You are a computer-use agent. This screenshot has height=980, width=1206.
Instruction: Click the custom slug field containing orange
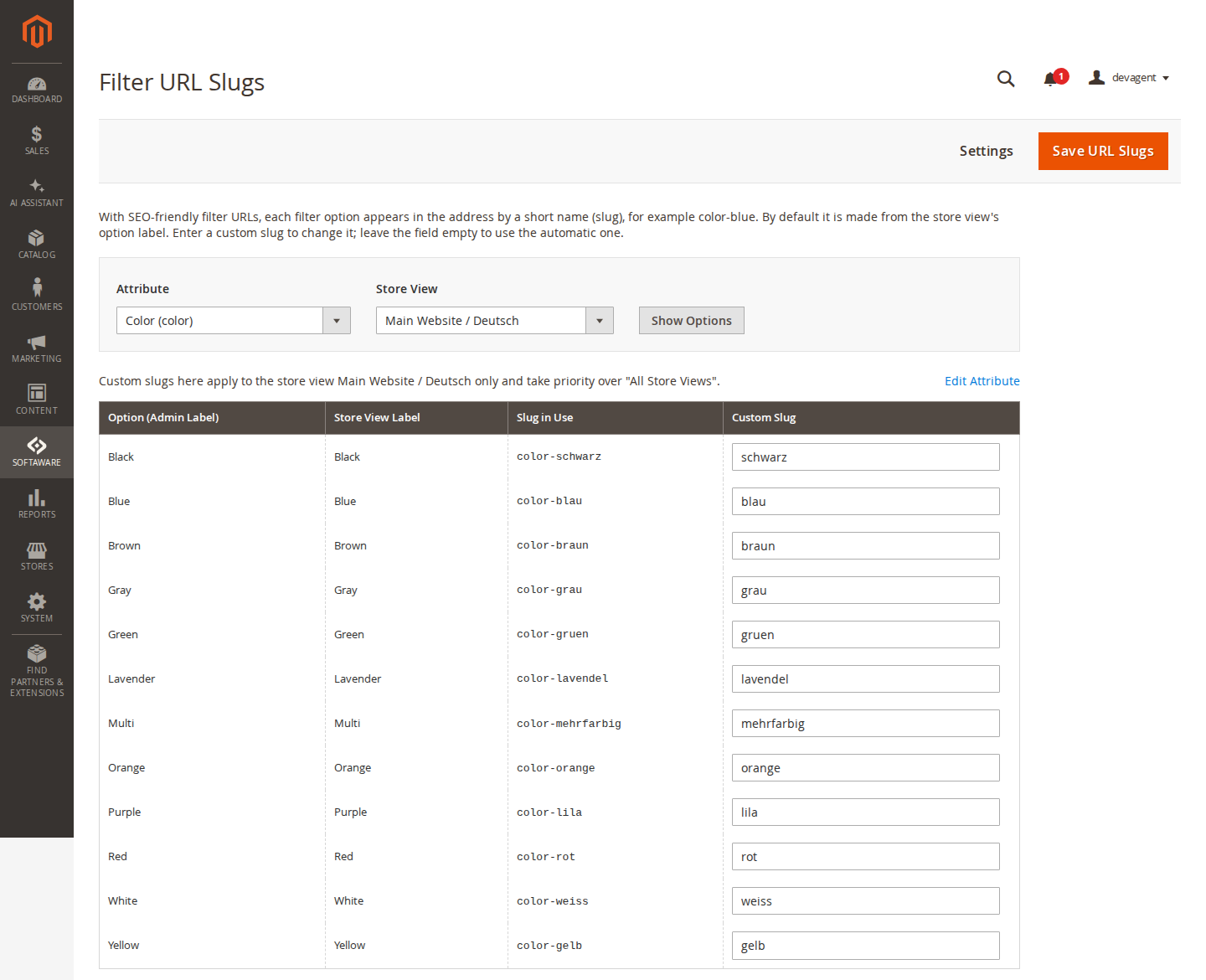click(866, 768)
